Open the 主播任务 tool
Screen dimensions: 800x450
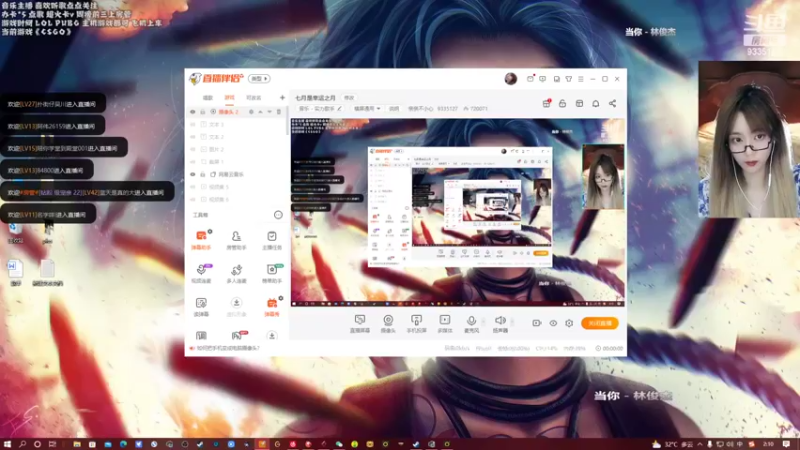point(271,239)
